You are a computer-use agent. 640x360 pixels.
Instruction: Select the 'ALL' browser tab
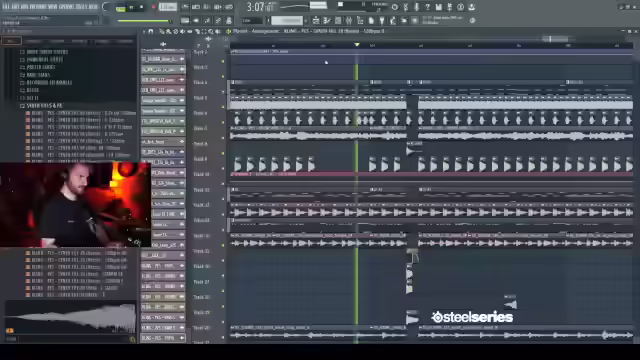pyautogui.click(x=11, y=41)
